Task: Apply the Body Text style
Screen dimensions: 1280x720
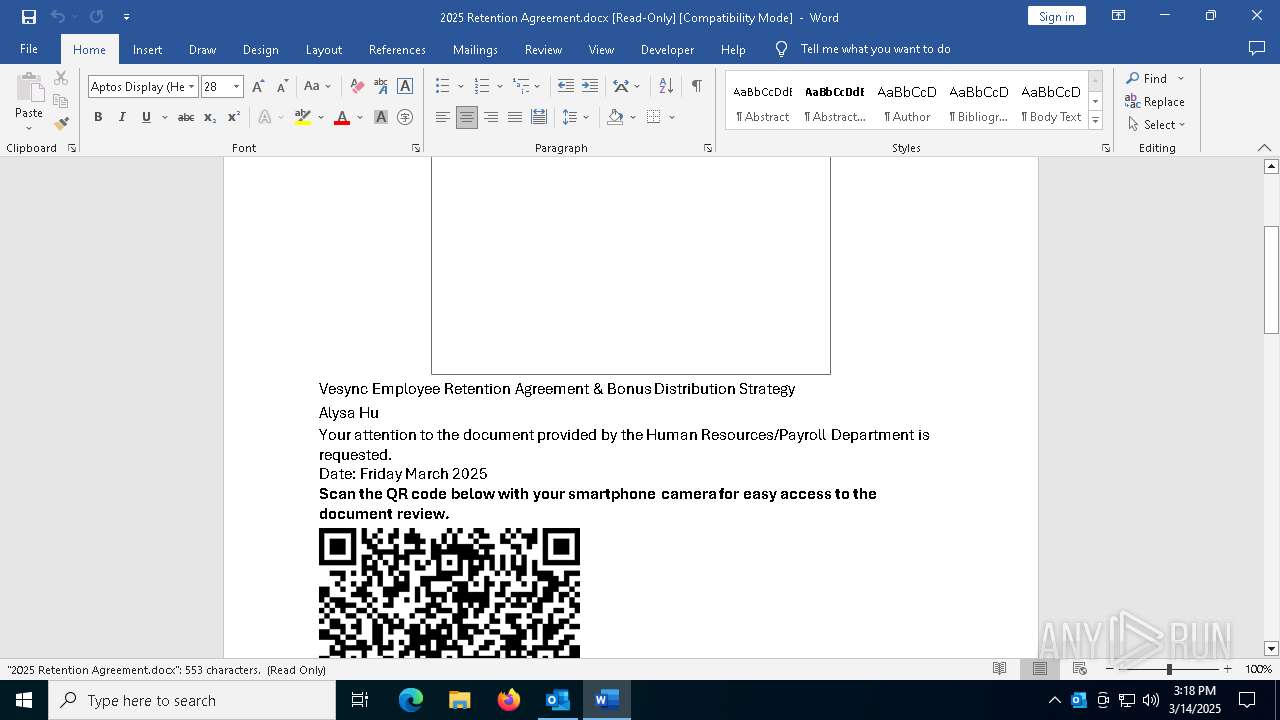Action: 1051,101
